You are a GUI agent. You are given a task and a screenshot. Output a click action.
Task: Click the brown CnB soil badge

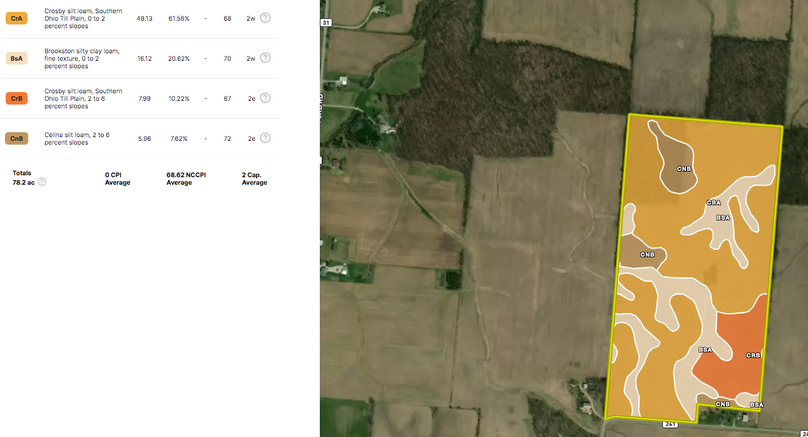click(x=17, y=138)
